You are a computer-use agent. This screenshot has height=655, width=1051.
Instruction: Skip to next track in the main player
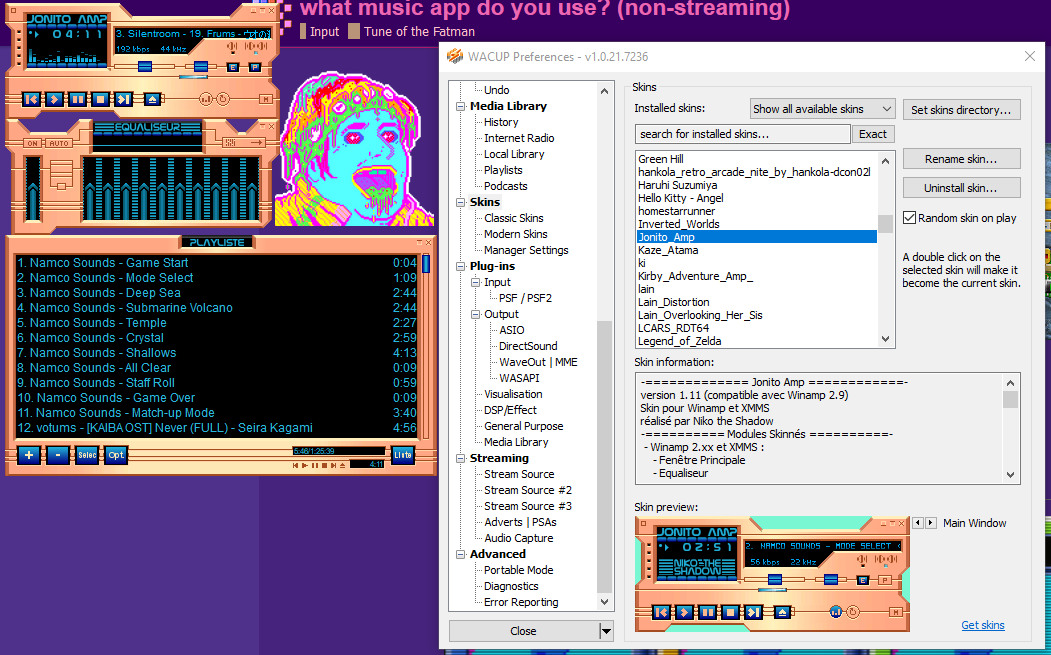click(x=123, y=99)
